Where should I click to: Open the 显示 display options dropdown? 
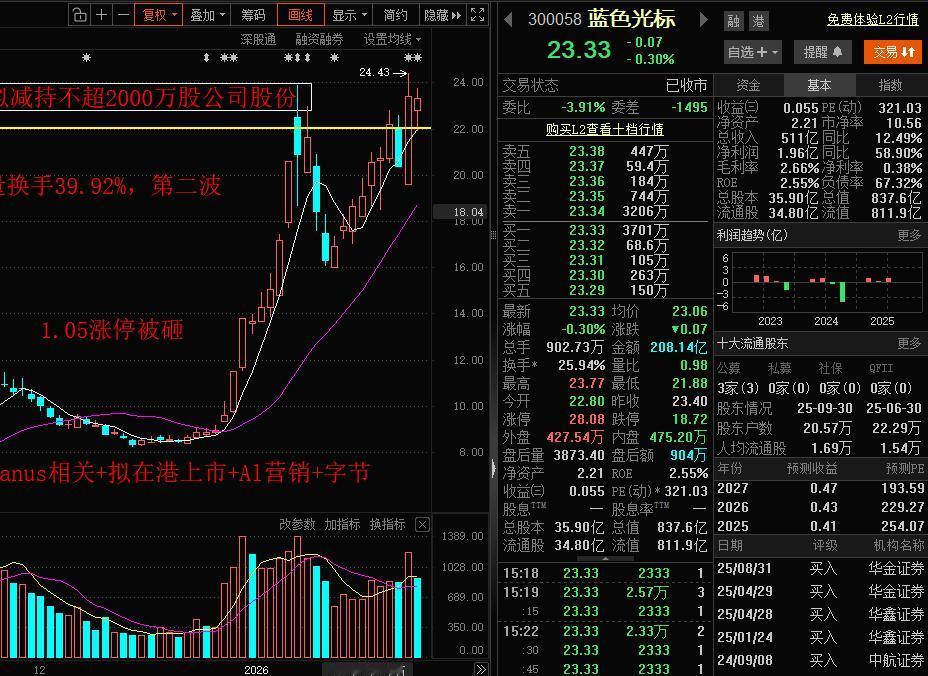(x=350, y=15)
